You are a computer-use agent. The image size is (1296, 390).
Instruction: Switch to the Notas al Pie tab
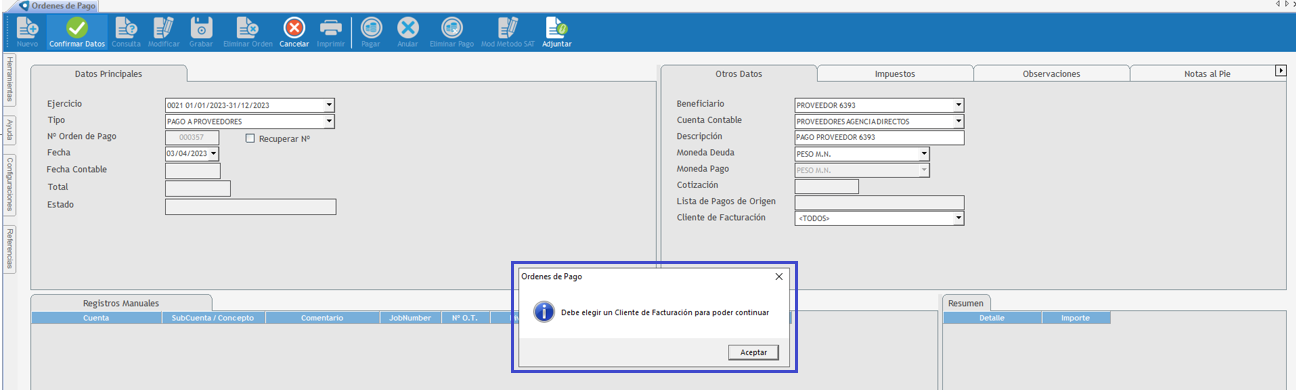click(1207, 74)
